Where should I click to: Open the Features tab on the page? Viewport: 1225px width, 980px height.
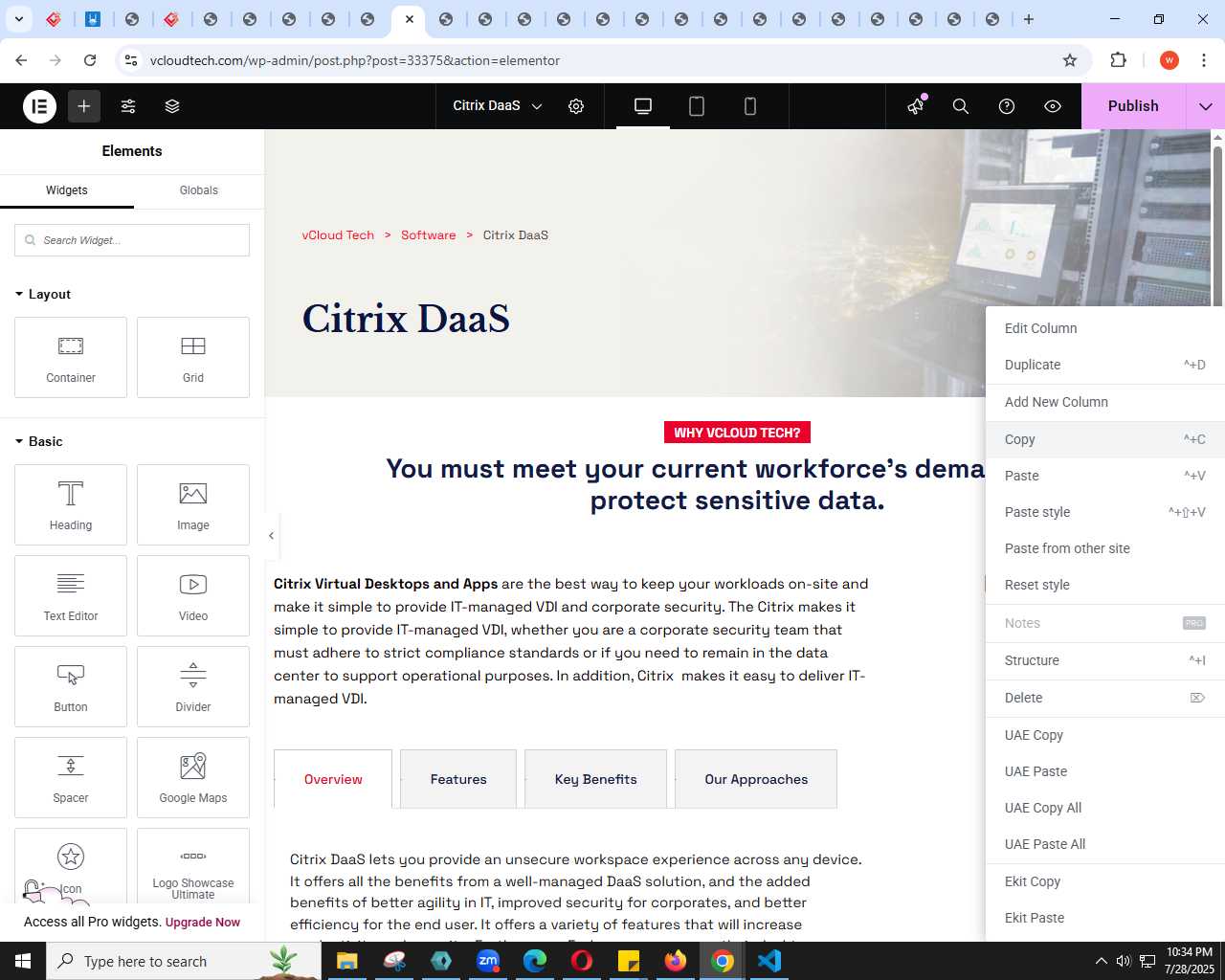coord(458,779)
